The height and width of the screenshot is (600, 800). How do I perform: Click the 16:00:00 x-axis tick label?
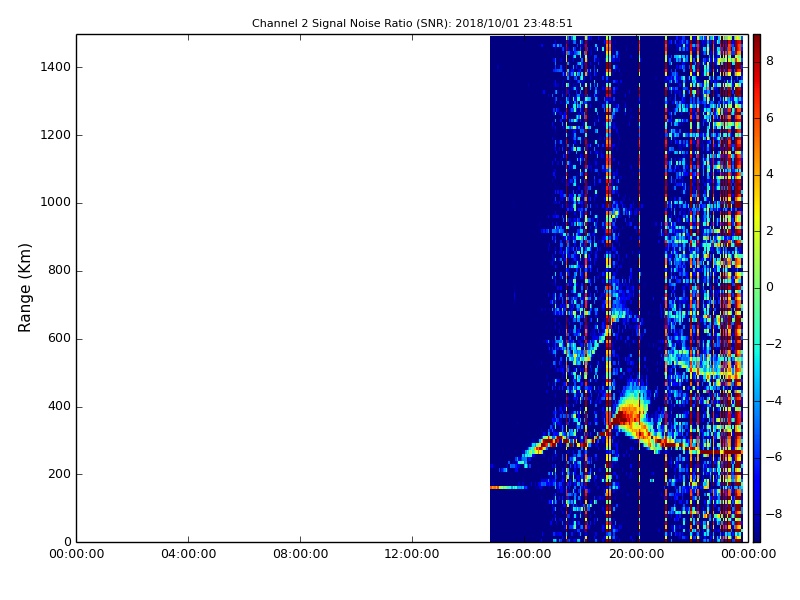pos(524,554)
